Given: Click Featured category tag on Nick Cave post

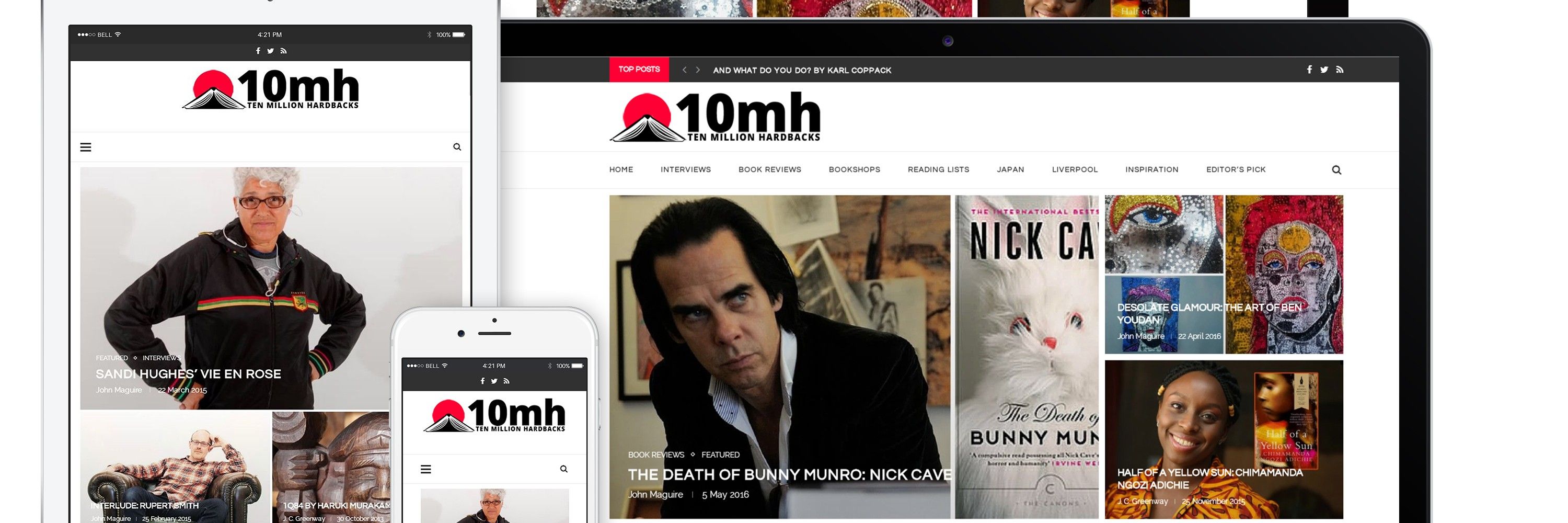Looking at the screenshot, I should pyautogui.click(x=720, y=455).
